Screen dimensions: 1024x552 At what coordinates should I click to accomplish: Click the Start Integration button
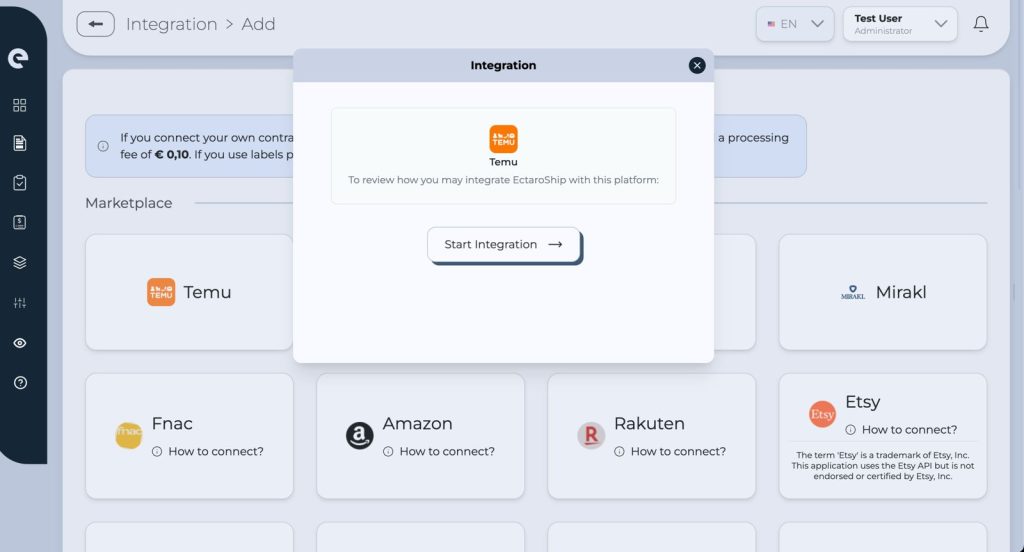pyautogui.click(x=503, y=244)
